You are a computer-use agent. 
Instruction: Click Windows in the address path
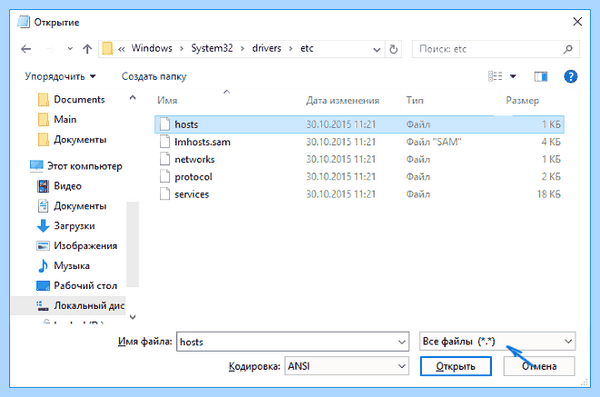point(152,48)
